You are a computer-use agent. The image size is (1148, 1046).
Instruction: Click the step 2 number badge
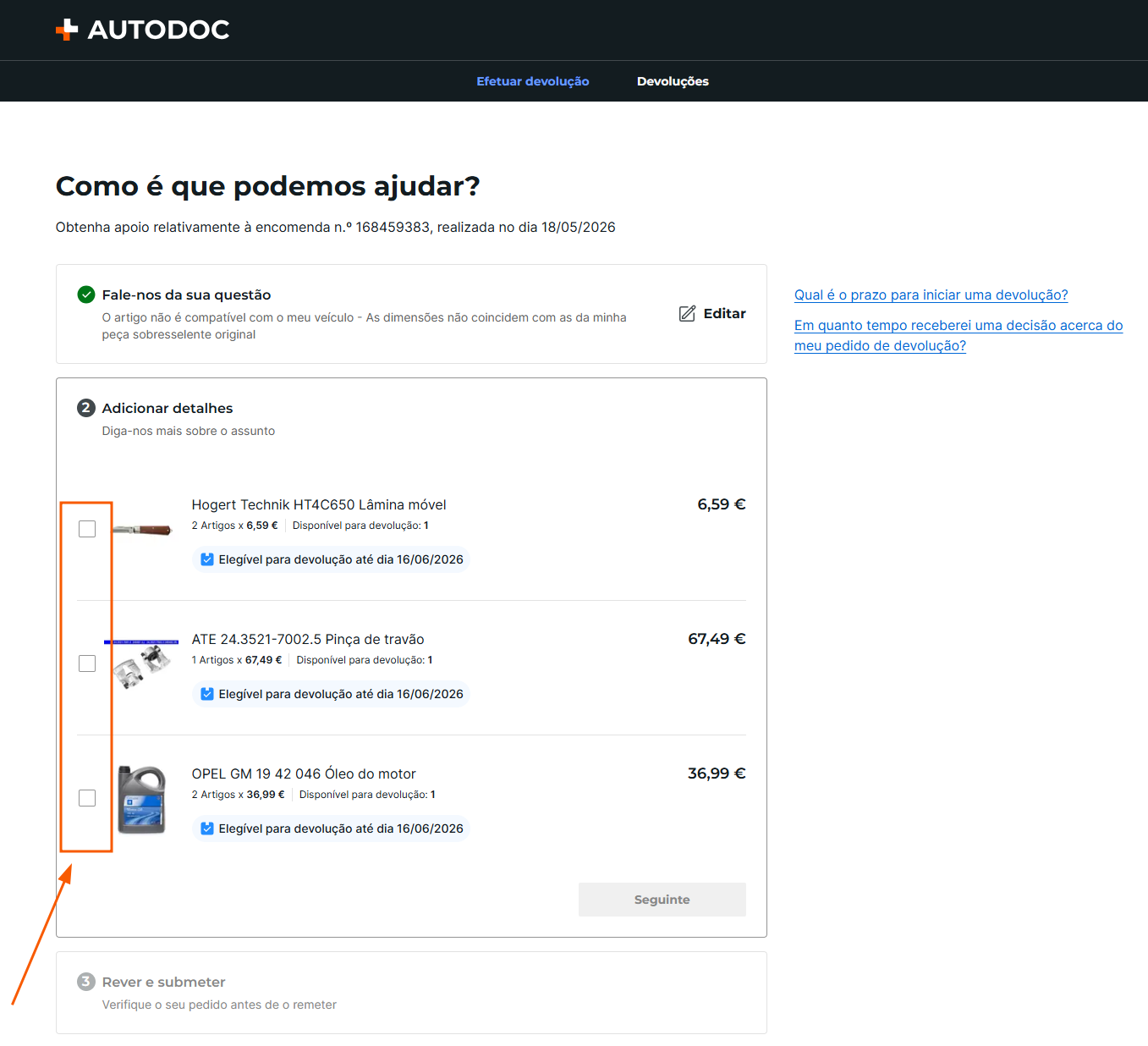coord(86,408)
